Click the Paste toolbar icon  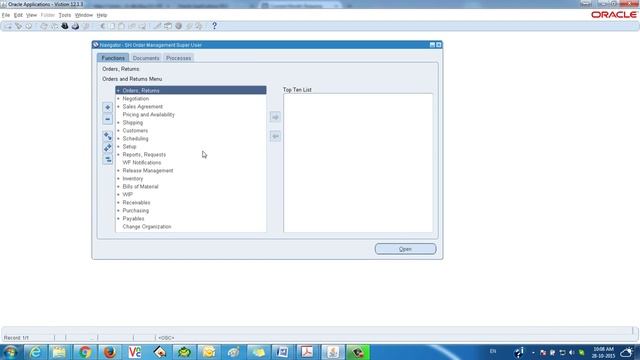point(122,26)
